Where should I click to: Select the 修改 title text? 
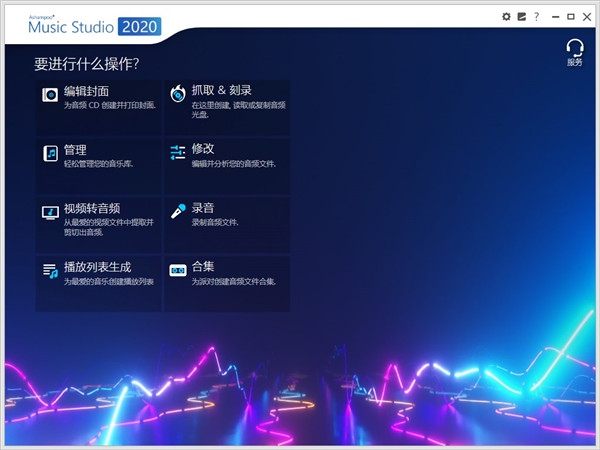(x=203, y=148)
